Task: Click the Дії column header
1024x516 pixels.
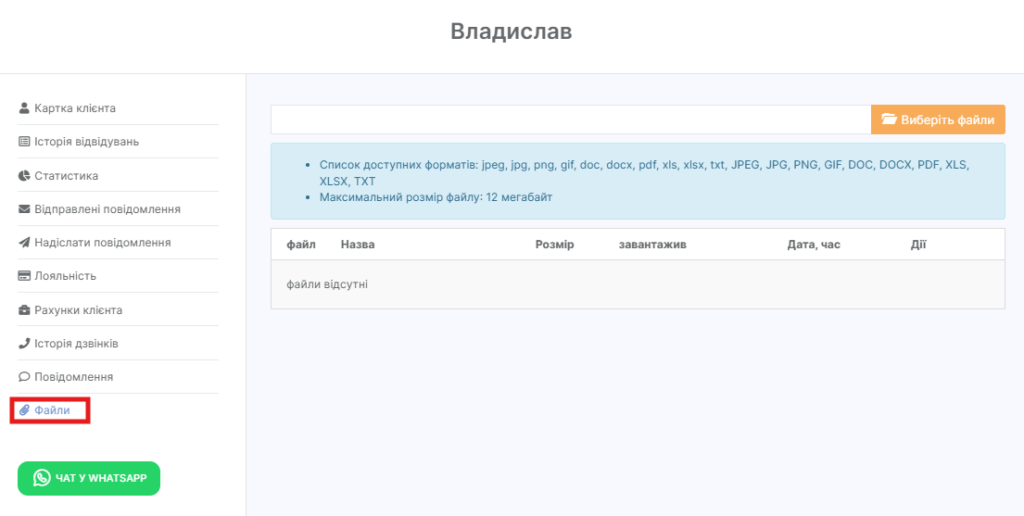Action: (x=918, y=245)
